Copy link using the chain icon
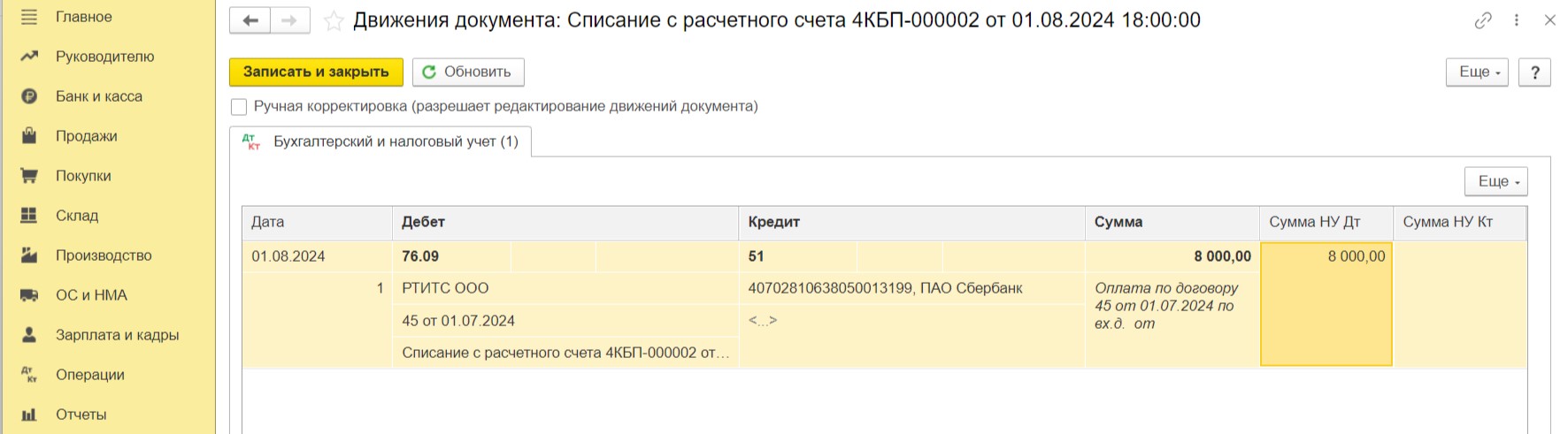 coord(1483,20)
